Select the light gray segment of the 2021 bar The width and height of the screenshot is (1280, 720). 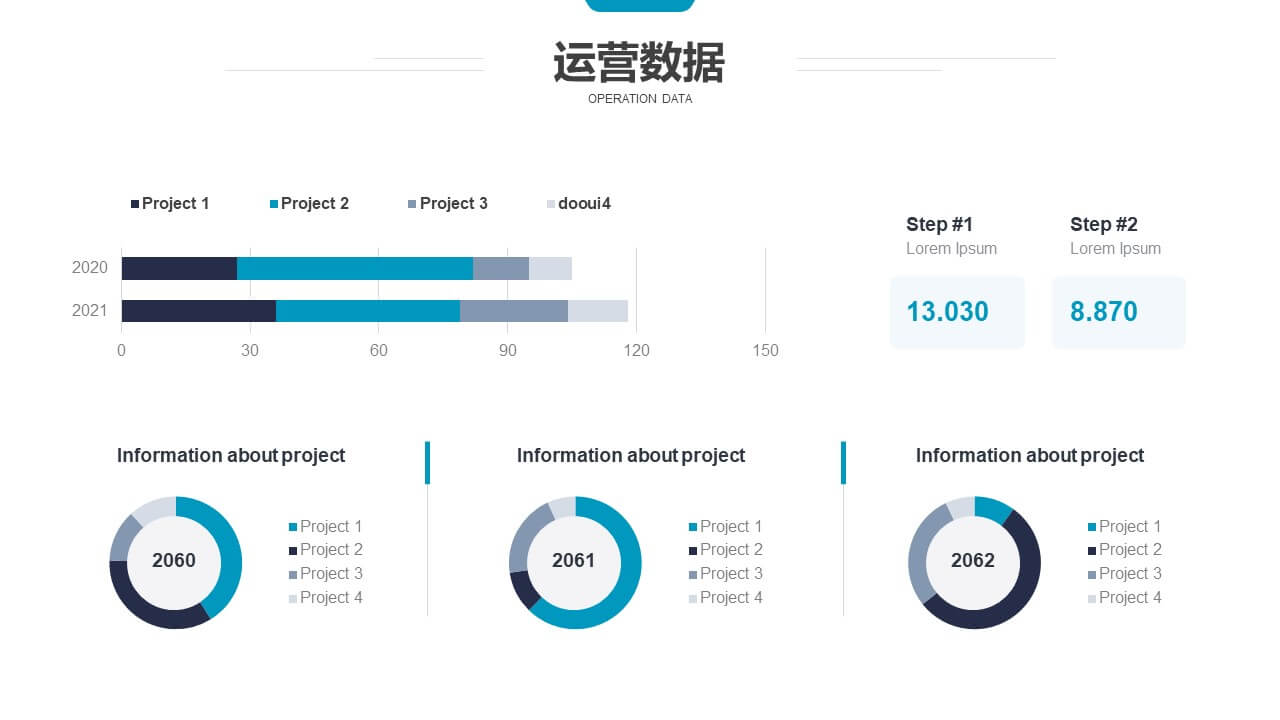pyautogui.click(x=598, y=311)
